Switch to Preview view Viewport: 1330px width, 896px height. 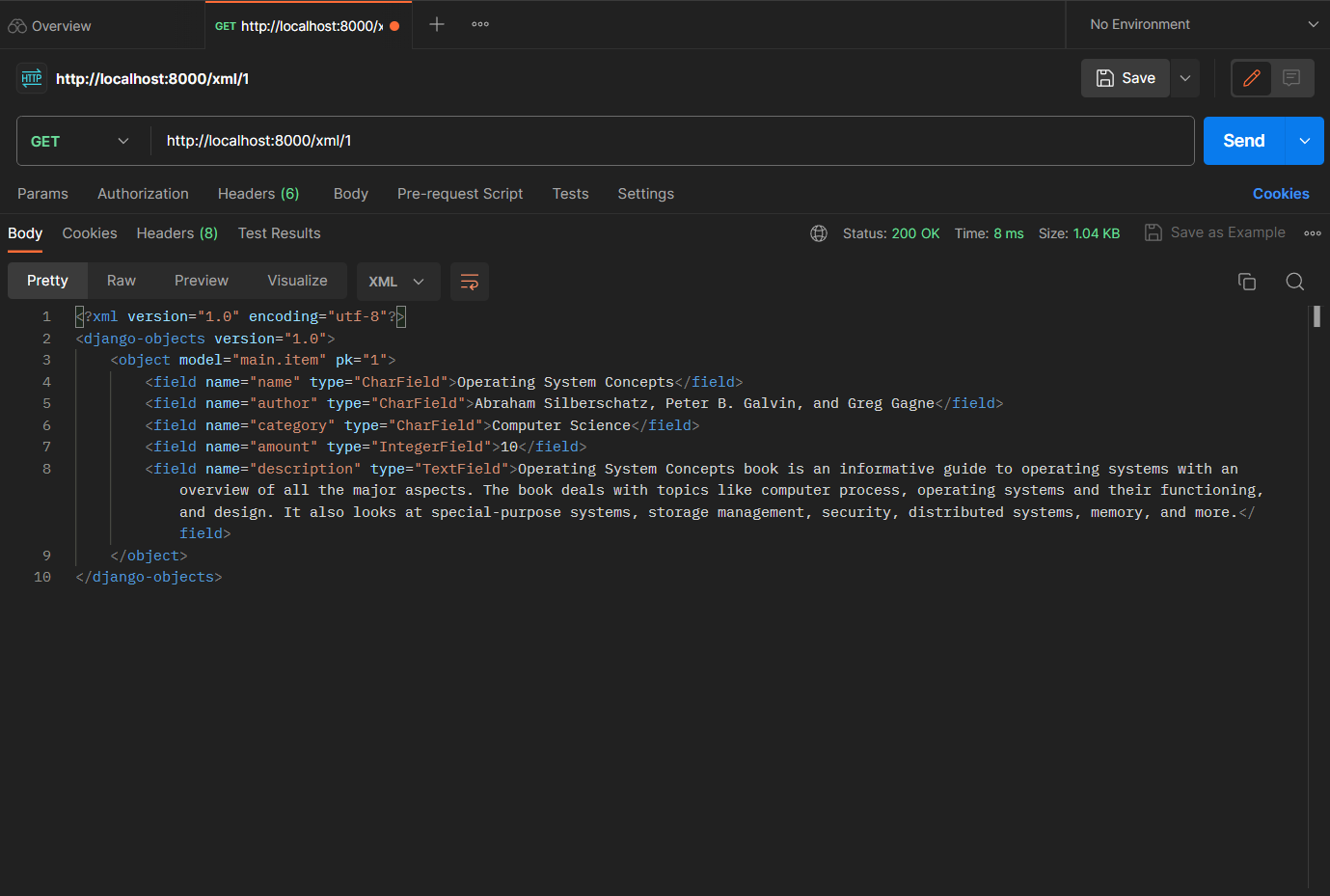pyautogui.click(x=202, y=281)
